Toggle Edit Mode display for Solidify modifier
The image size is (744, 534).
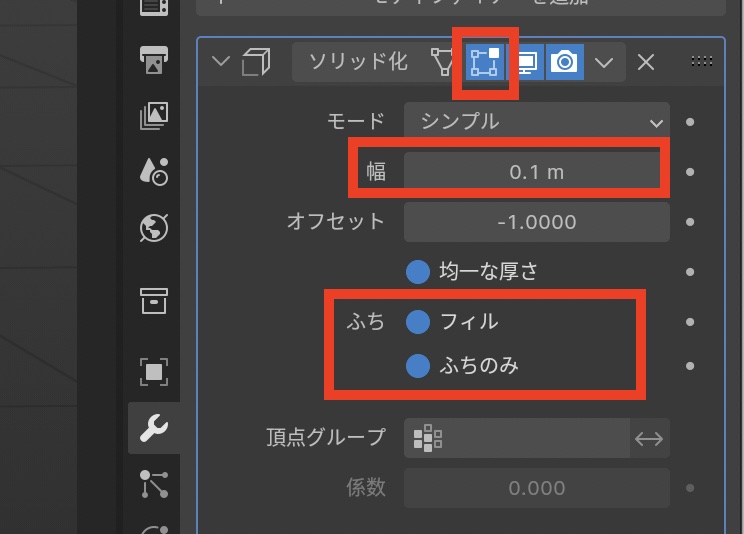point(485,62)
